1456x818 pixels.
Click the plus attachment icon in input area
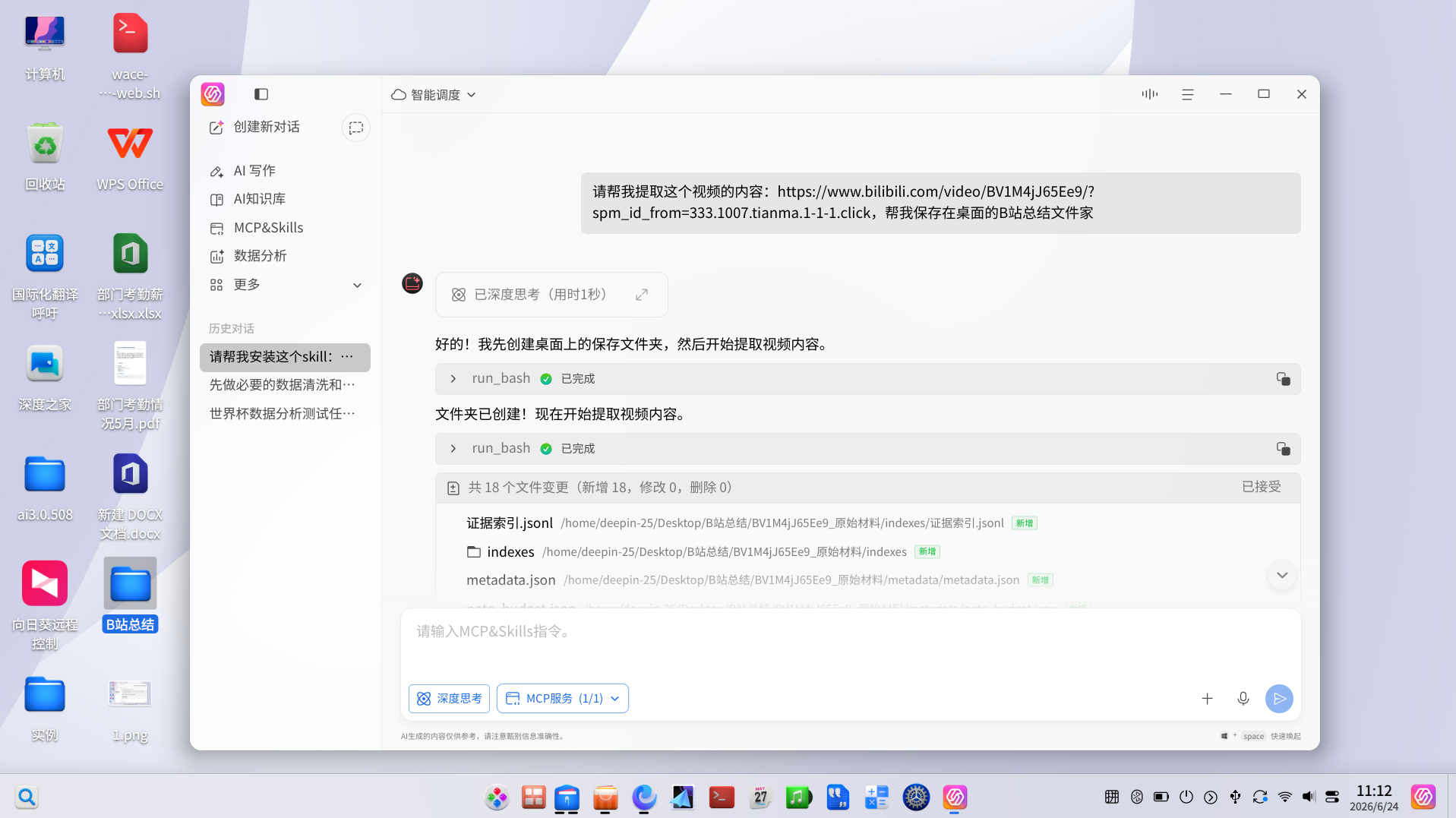(1207, 699)
